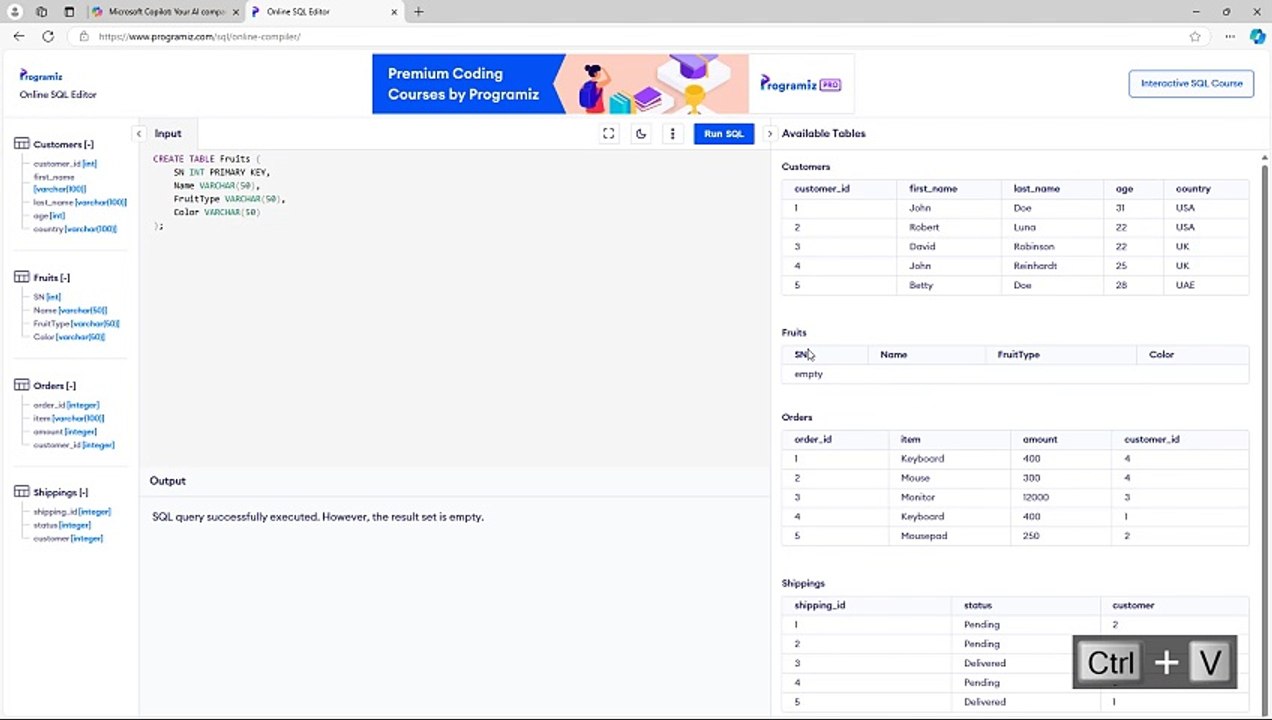
Task: Click FruitType field in sidebar
Action: [76, 323]
